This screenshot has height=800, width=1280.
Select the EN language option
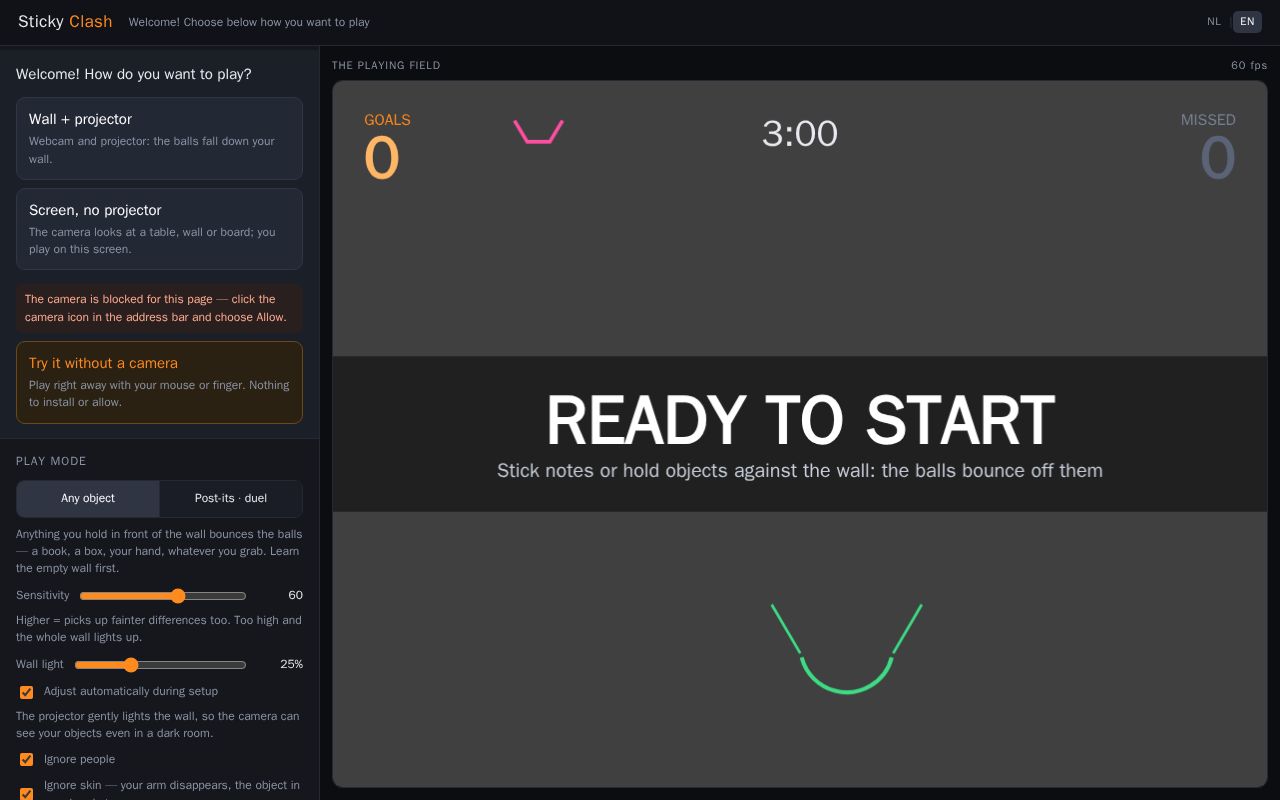coord(1247,21)
